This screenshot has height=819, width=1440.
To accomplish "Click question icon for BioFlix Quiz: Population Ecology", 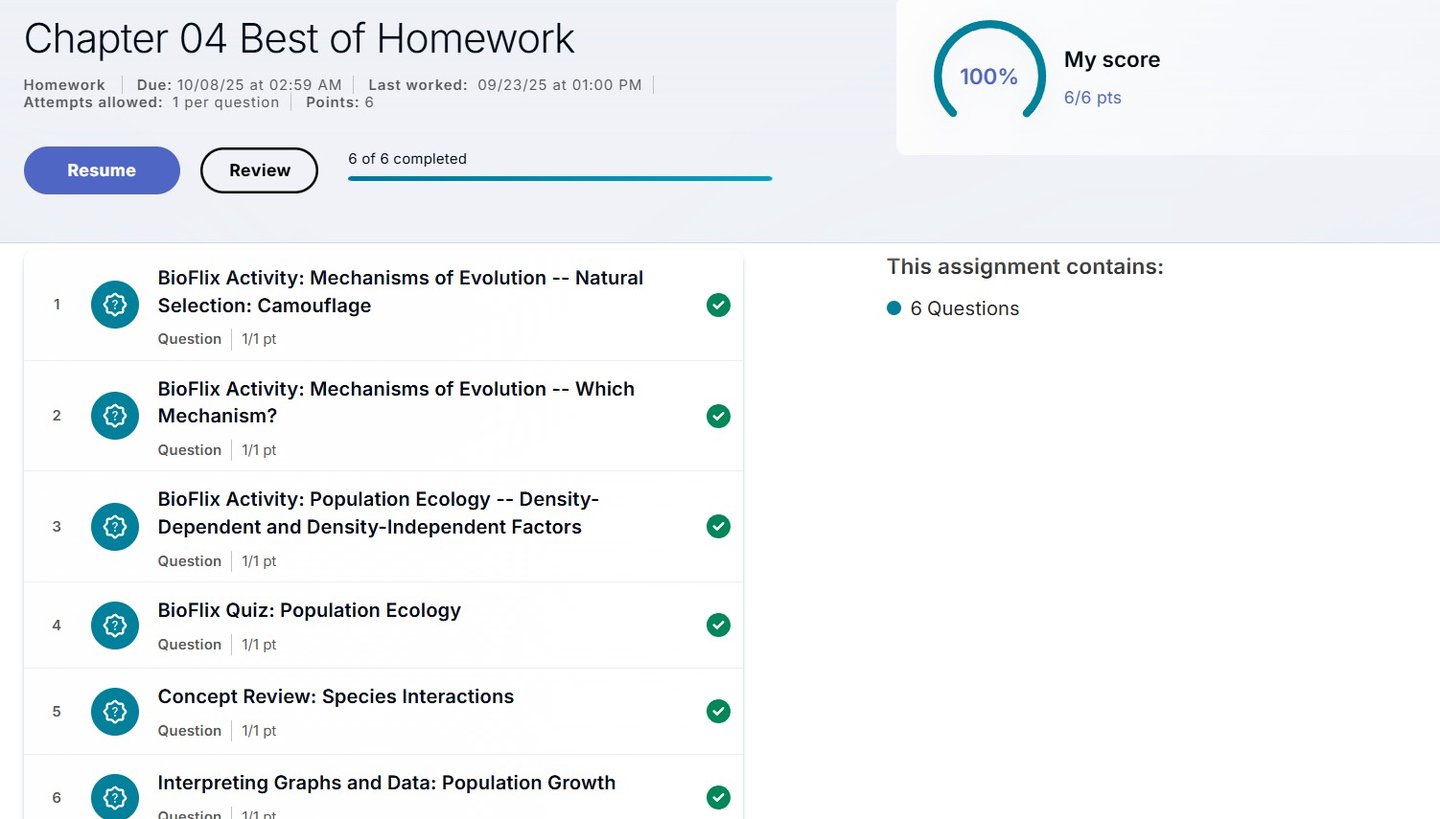I will click(x=115, y=625).
